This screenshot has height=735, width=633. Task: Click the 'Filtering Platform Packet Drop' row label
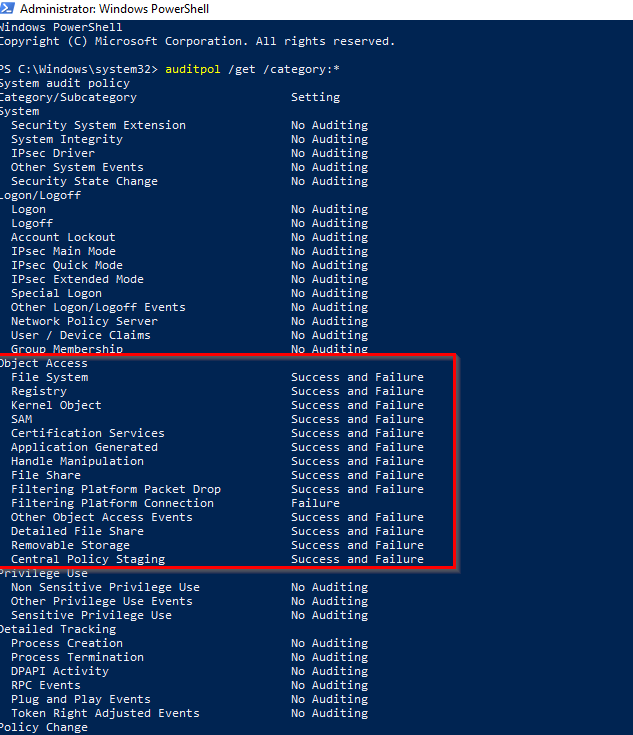click(x=116, y=489)
